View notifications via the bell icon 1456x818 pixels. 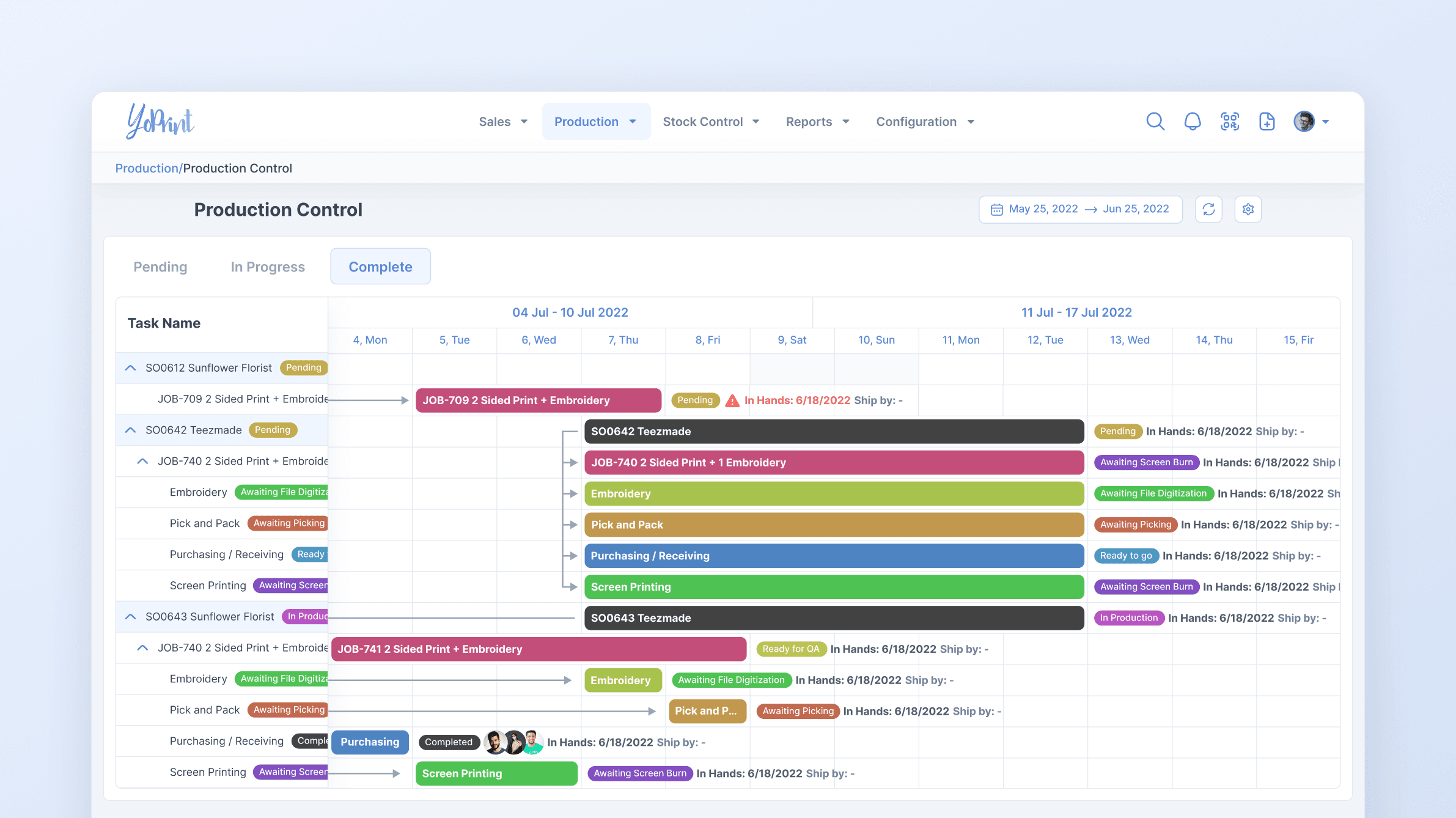[1192, 121]
